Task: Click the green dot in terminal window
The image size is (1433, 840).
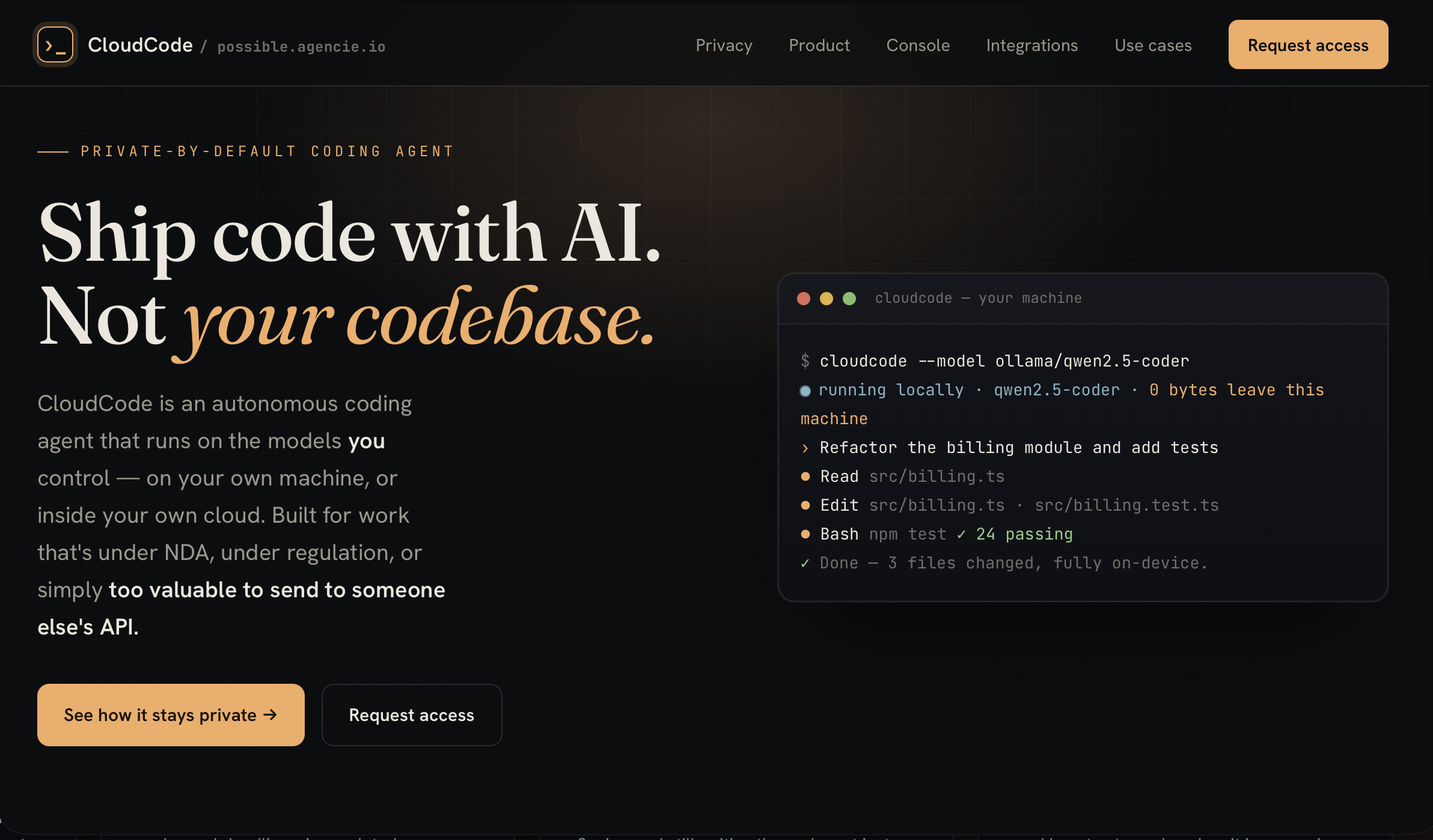Action: click(849, 299)
